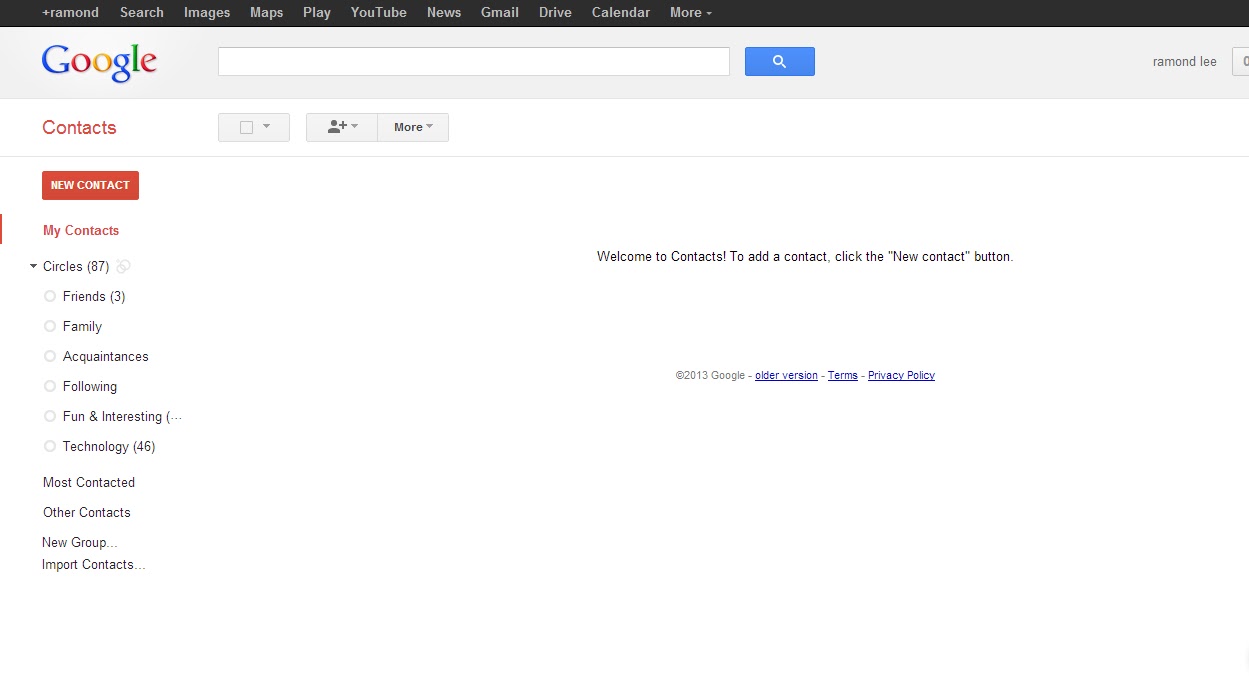The width and height of the screenshot is (1249, 680).
Task: Open Drive in the top bar
Action: pos(555,13)
